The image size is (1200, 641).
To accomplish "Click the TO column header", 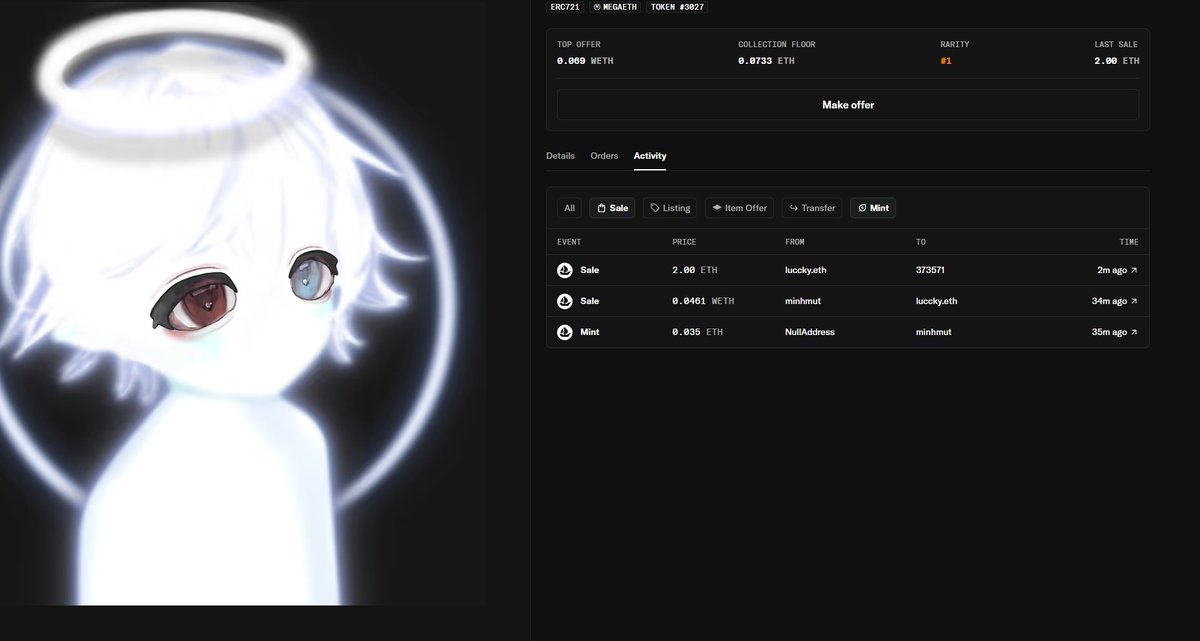I will 921,242.
